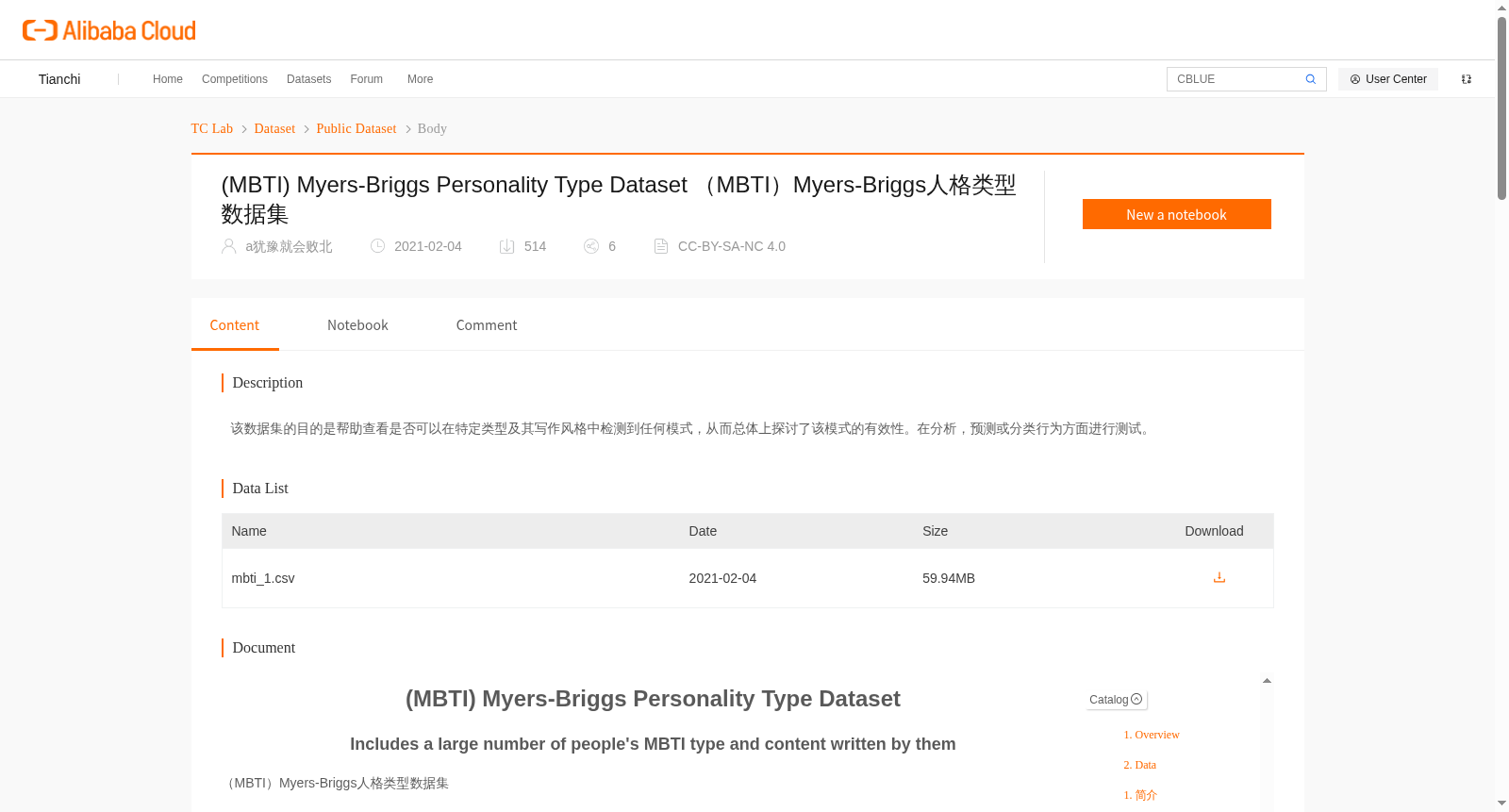This screenshot has width=1509, height=812.
Task: Click the 59.94MB size cell
Action: [949, 578]
